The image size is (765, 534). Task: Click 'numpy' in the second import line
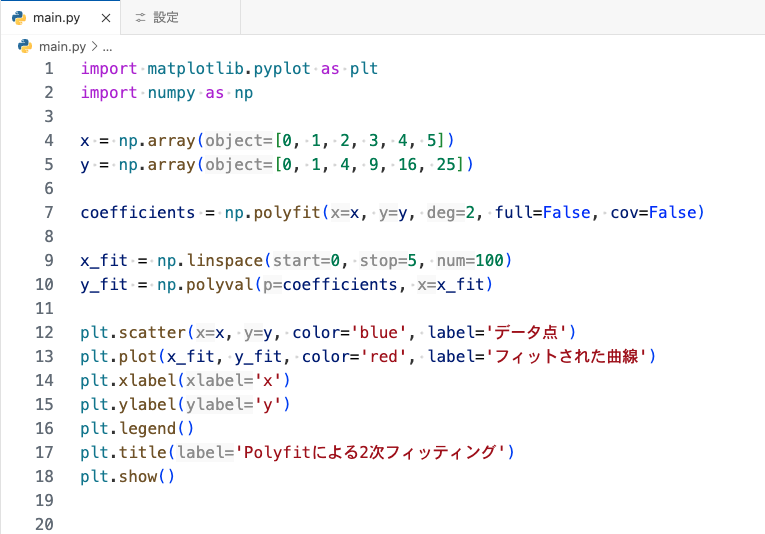point(171,93)
